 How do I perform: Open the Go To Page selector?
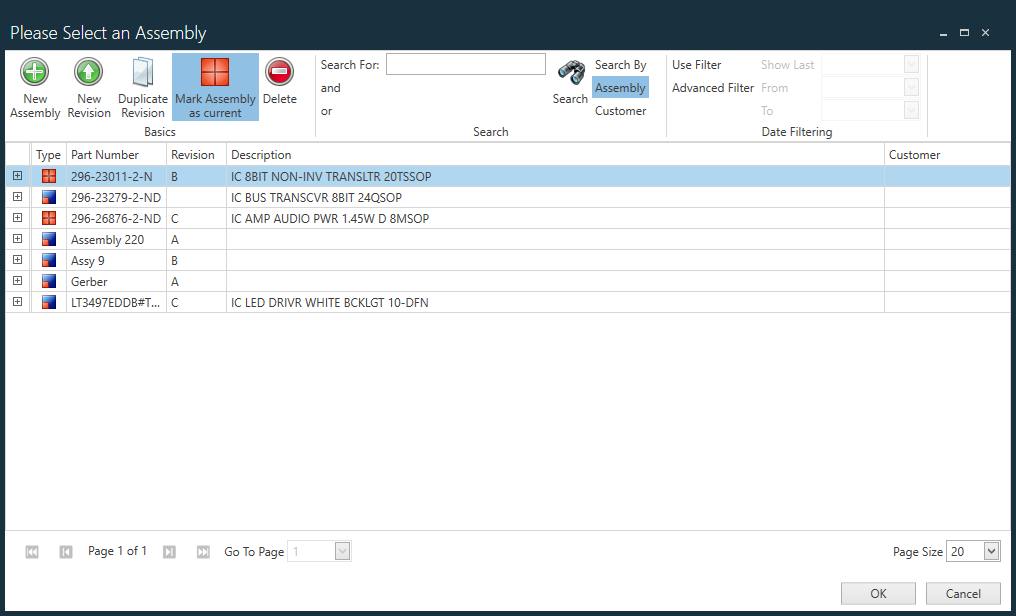[342, 551]
